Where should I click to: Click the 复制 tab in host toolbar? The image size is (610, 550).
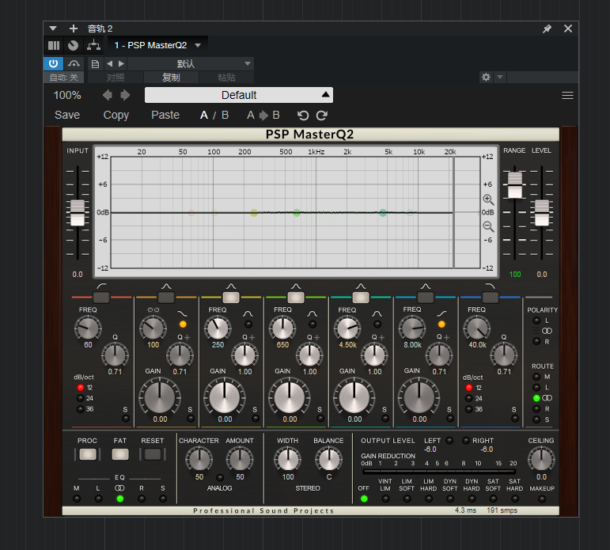click(x=171, y=77)
